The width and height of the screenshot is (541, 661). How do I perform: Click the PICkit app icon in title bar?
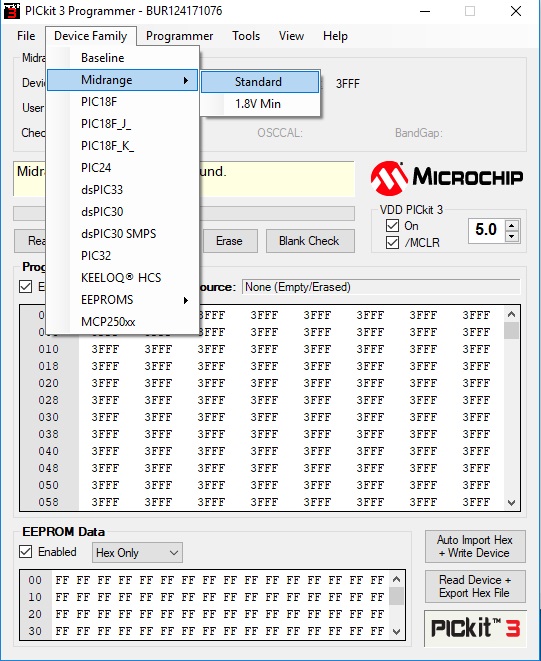pos(11,11)
